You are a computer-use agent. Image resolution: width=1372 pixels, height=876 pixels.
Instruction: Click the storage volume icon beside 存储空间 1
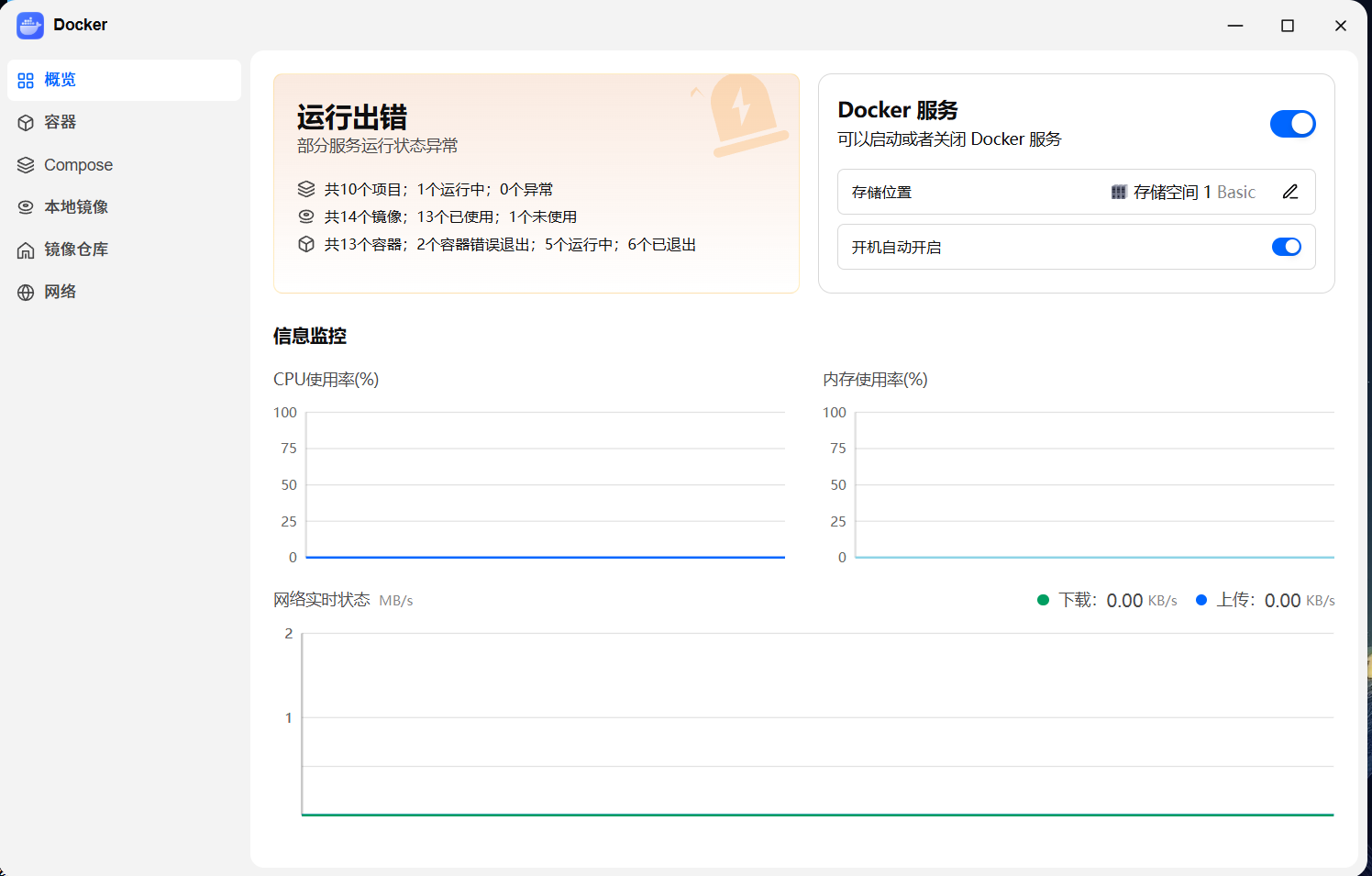pos(1119,192)
